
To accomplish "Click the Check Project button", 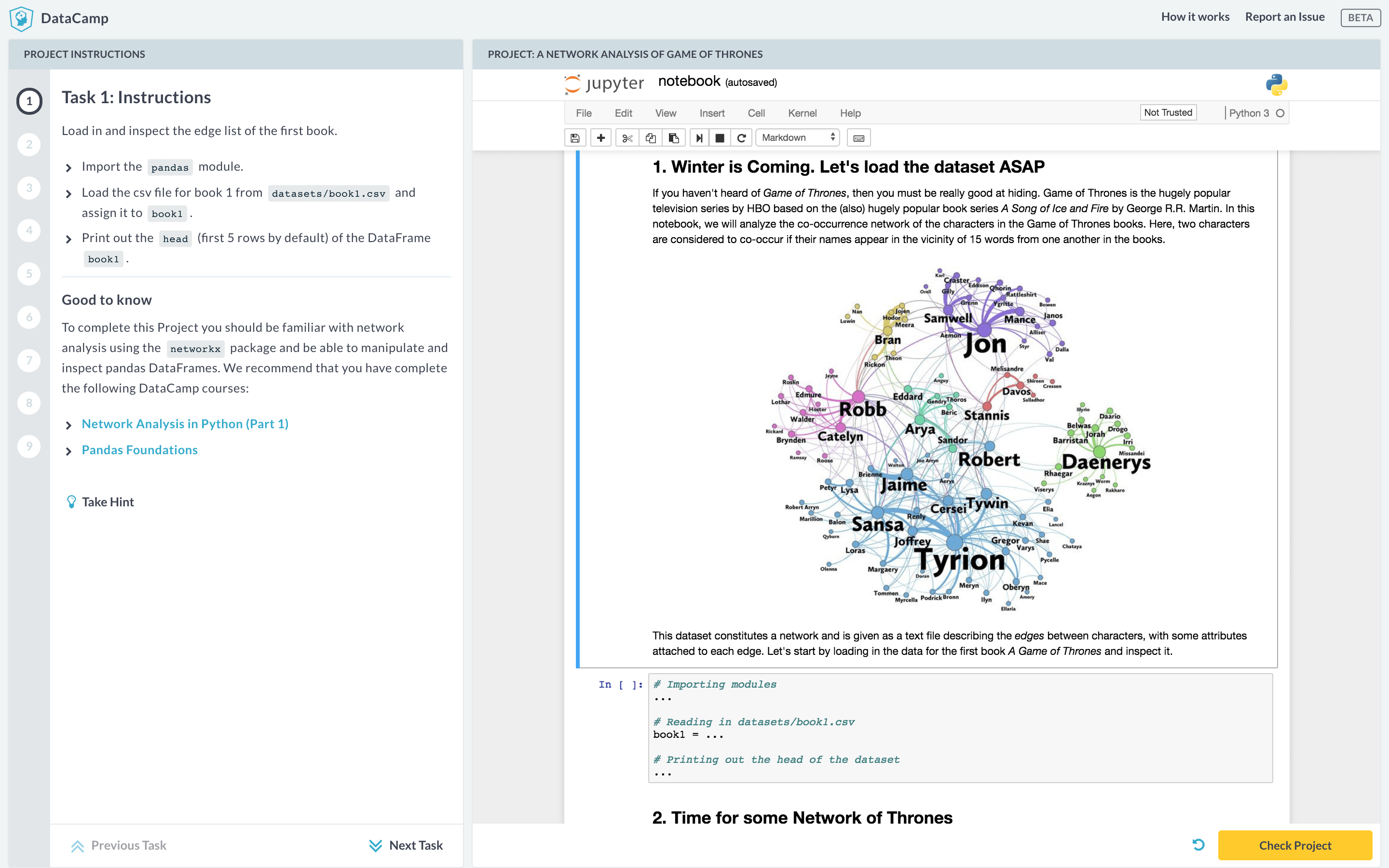I will tap(1294, 845).
